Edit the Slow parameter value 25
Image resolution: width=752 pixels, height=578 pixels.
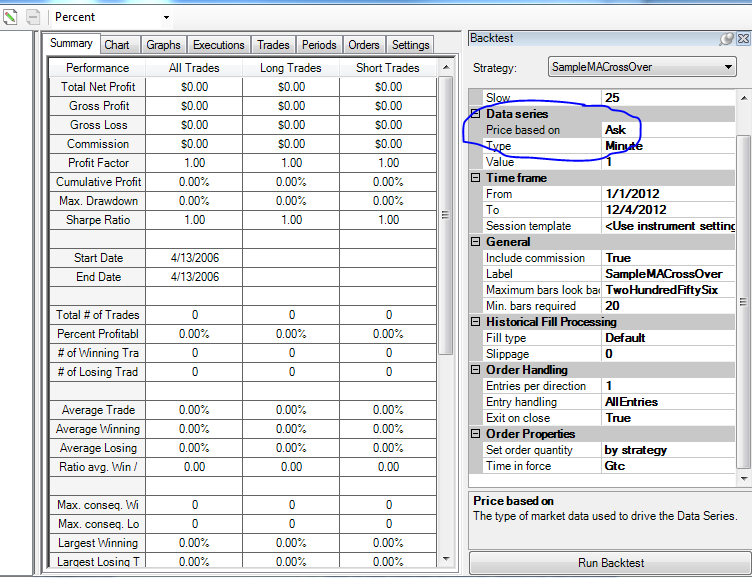click(x=668, y=98)
